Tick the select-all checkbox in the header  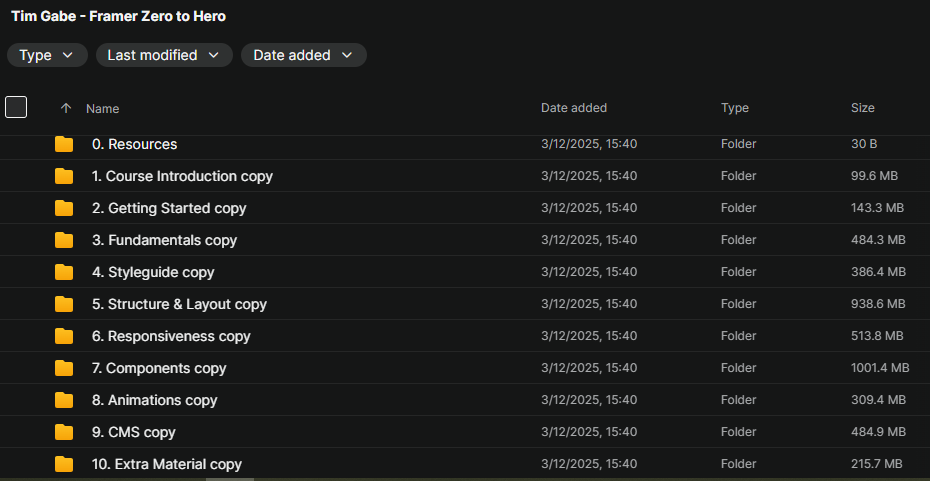16,107
